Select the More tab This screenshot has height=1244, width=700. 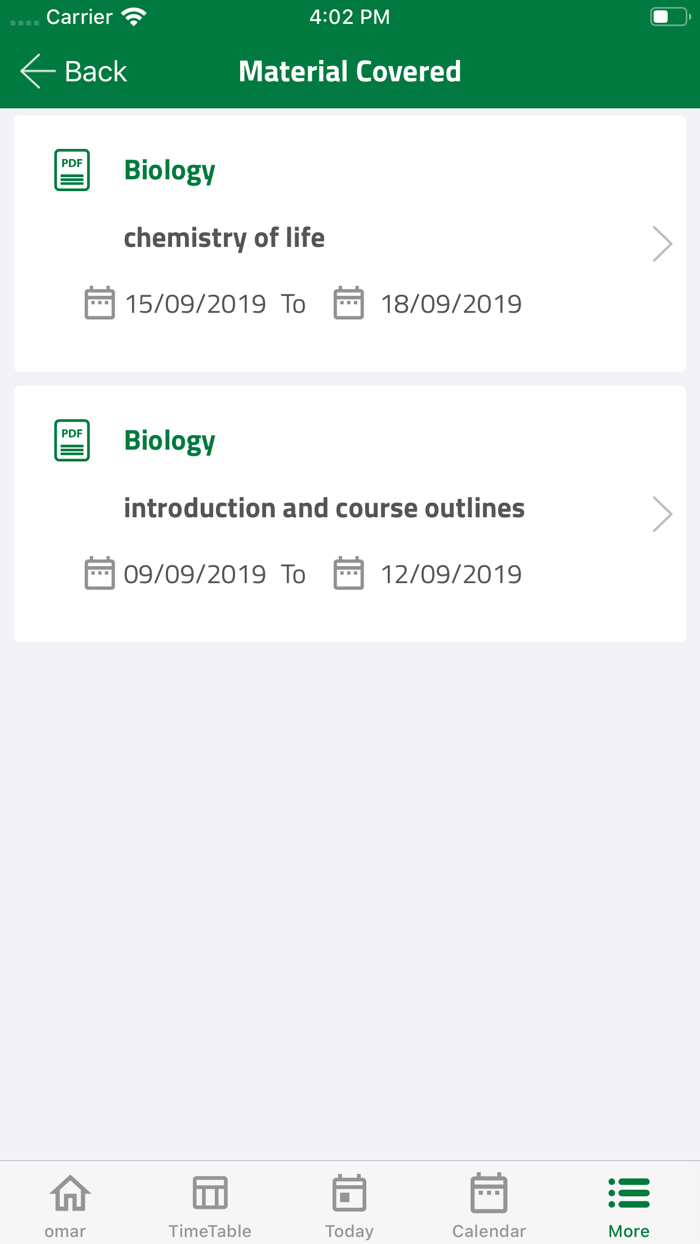(x=629, y=1205)
